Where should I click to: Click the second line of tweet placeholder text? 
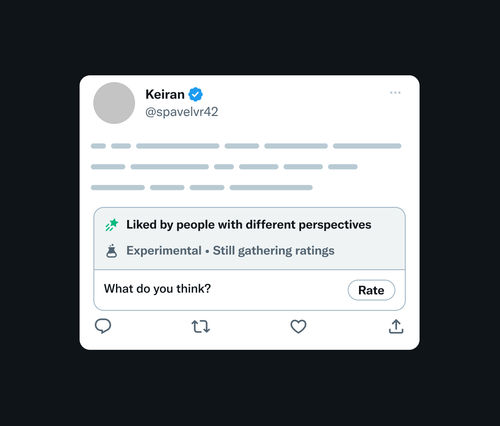224,167
